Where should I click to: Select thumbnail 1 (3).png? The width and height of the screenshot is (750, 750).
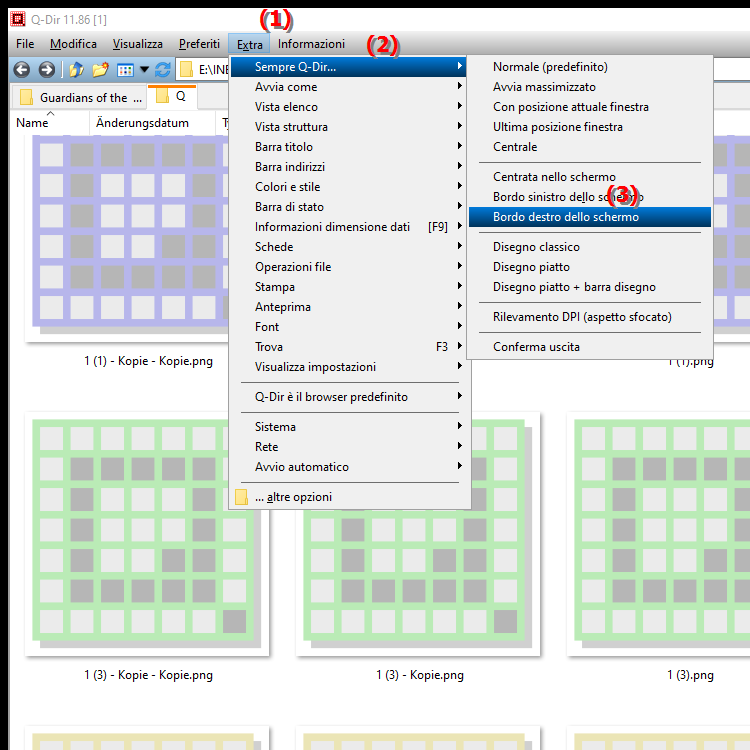[x=660, y=534]
